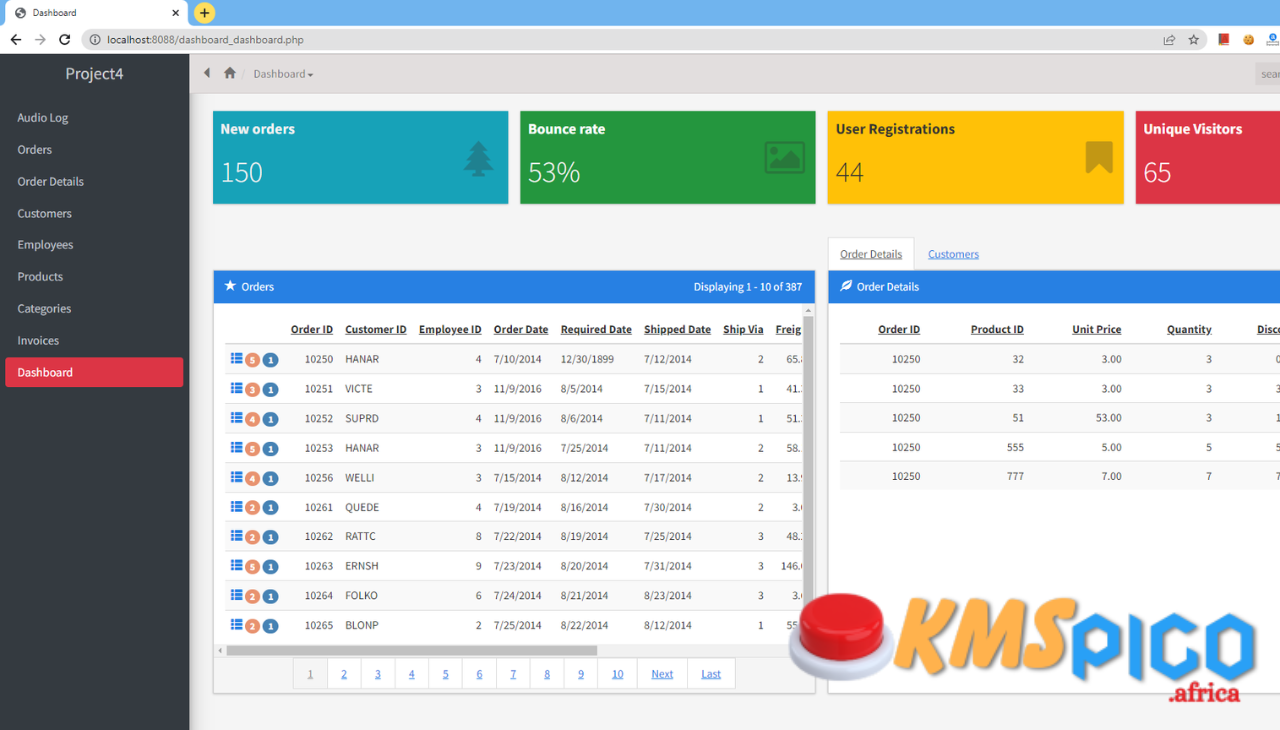Open the list icon for order 10253

tap(237, 447)
